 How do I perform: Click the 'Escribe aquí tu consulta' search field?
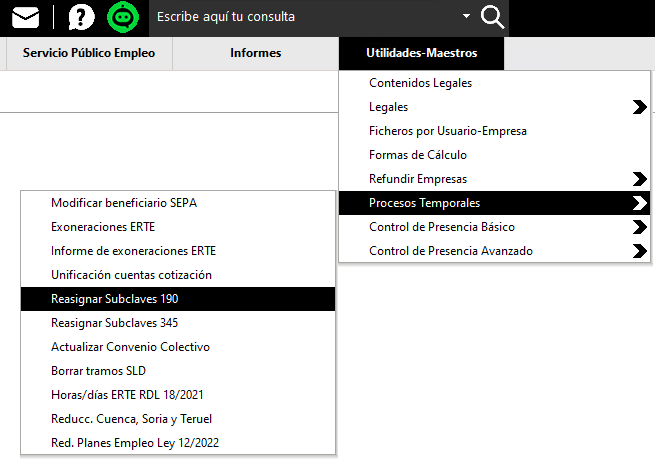pos(300,17)
